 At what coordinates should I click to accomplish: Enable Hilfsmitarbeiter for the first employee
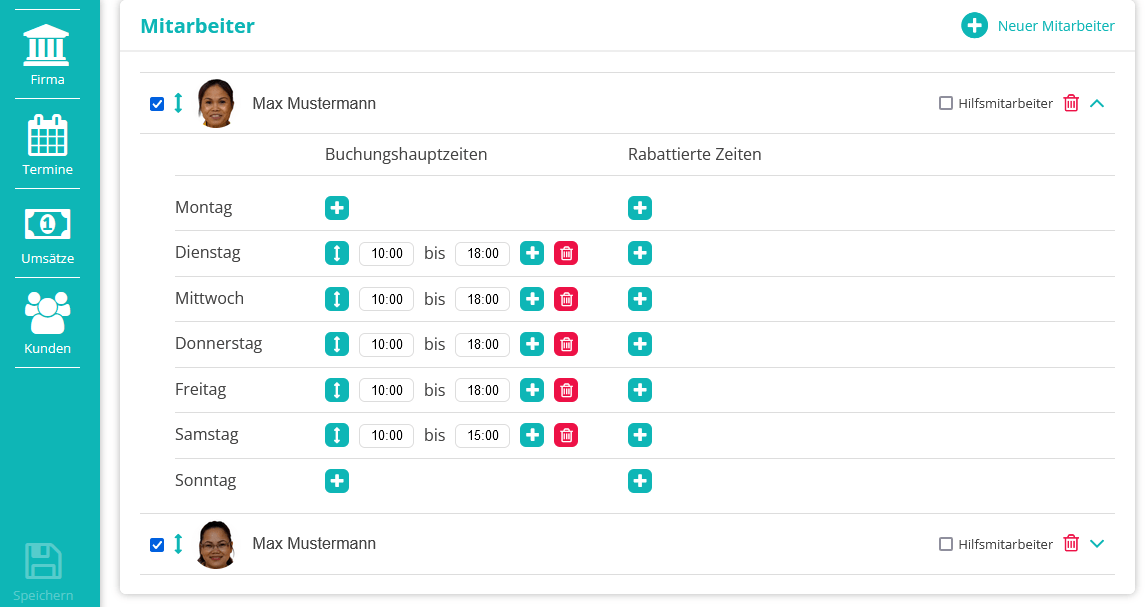(946, 103)
